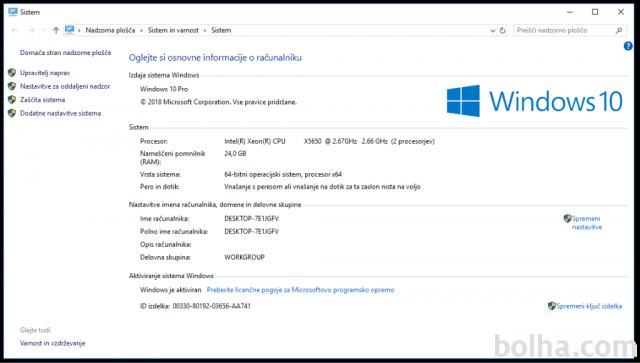Expand chevron before Nadzorna plošča breadcrumb
The width and height of the screenshot is (640, 363).
(x=79, y=31)
